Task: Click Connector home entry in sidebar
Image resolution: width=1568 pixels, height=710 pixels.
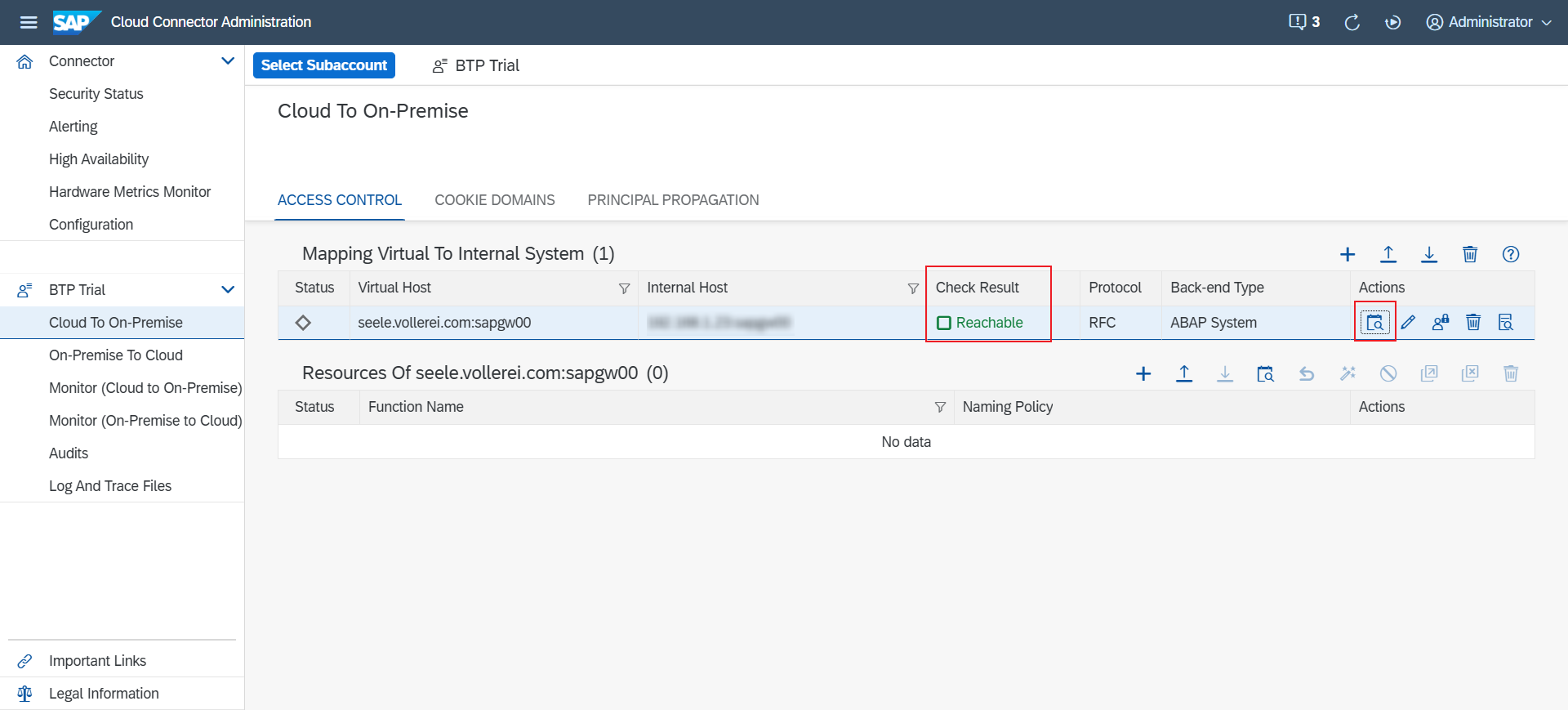Action: click(82, 61)
